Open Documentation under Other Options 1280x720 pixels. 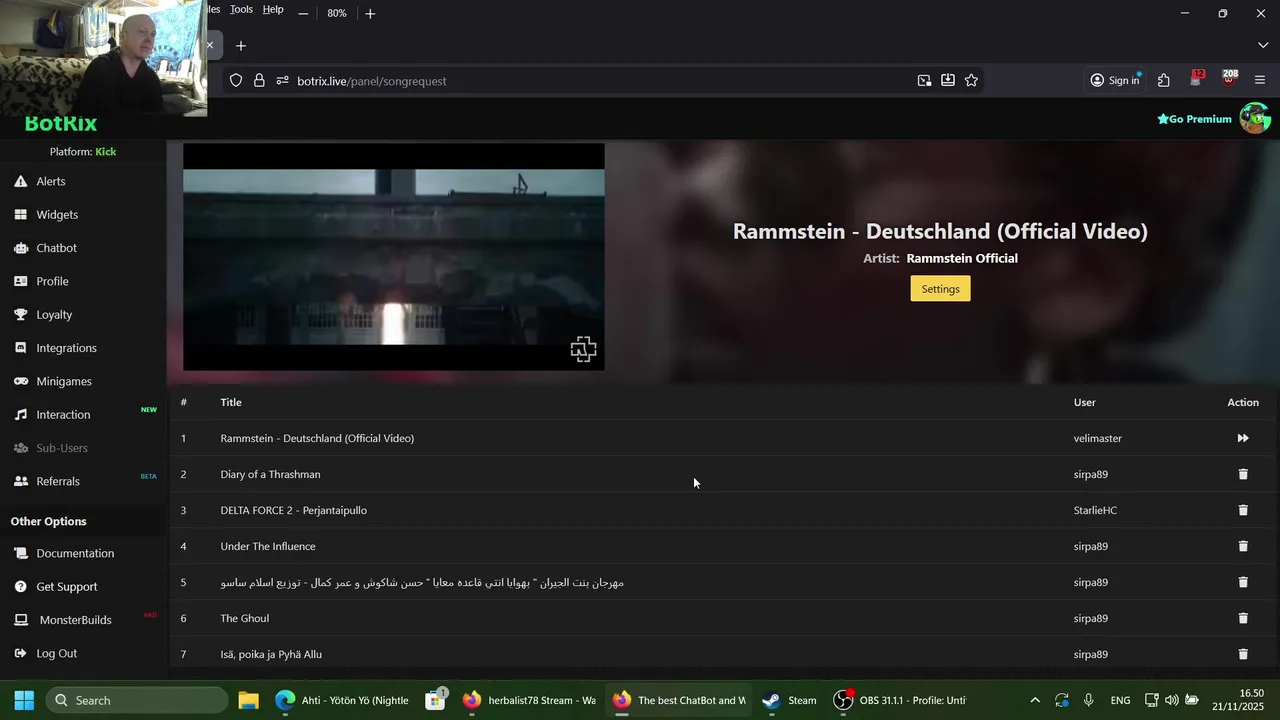coord(75,553)
